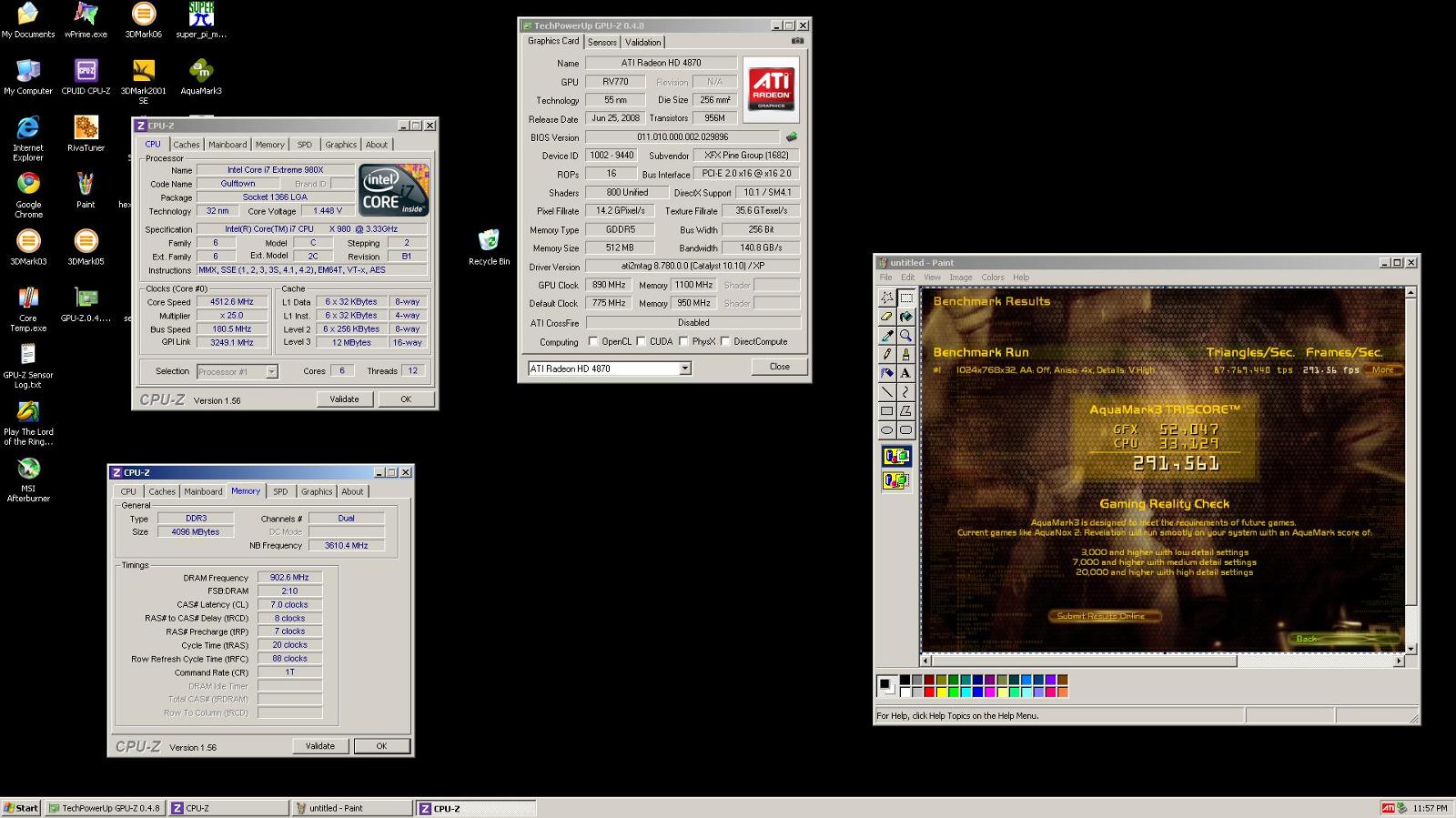Image resolution: width=1456 pixels, height=818 pixels.
Task: Toggle the CUDA checkbox in GPU-Z
Action: (x=641, y=342)
